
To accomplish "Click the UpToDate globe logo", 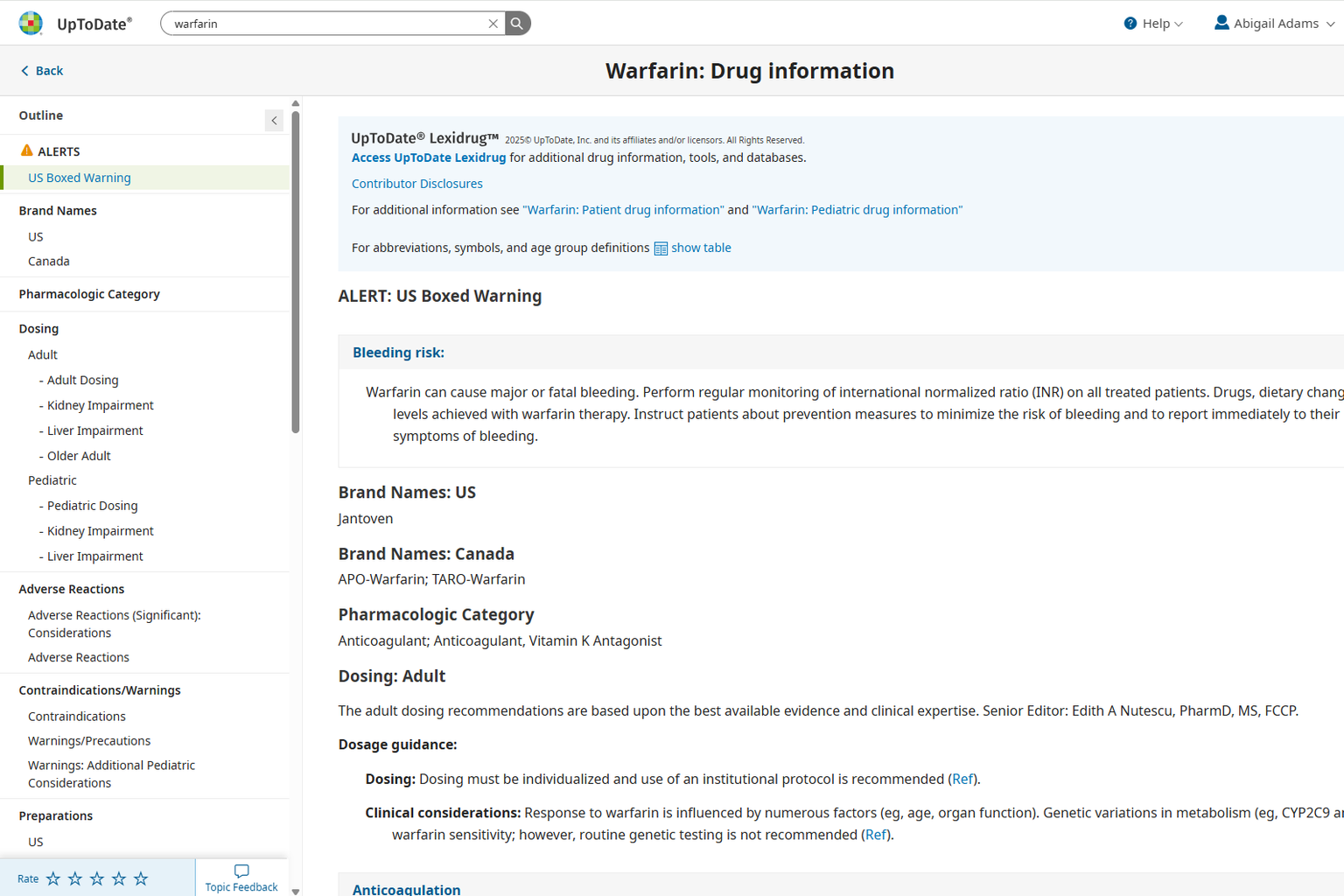I will (x=31, y=24).
